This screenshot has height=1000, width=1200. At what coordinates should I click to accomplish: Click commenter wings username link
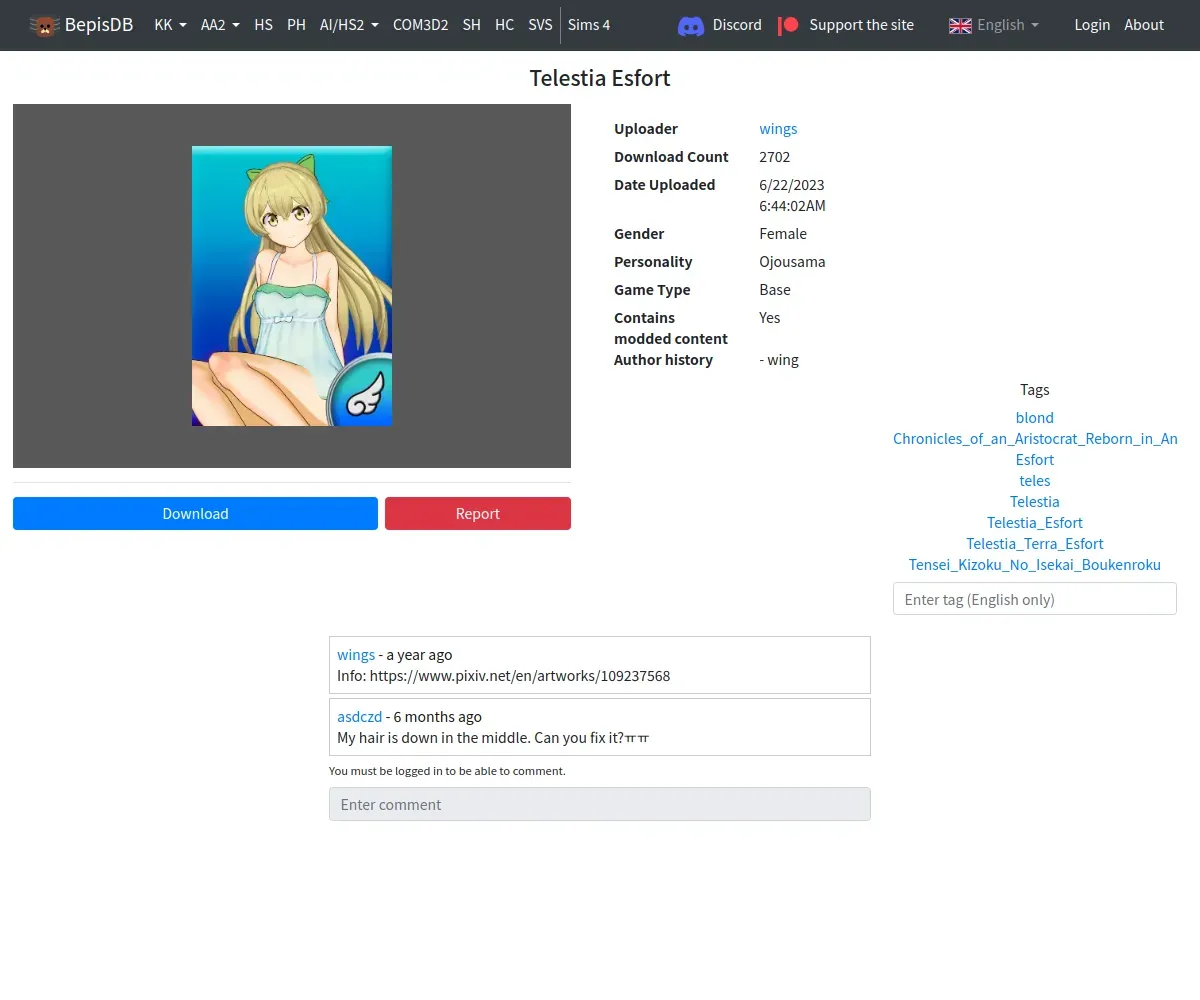356,655
